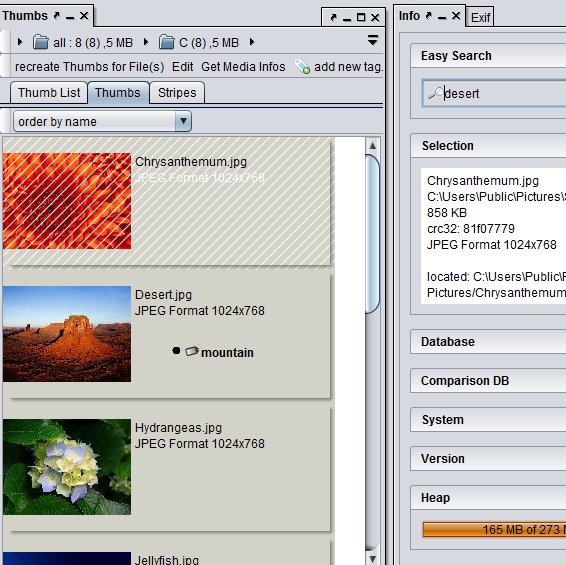Expand the arrow after the 'C (8)' folder
566x565 pixels.
pyautogui.click(x=252, y=42)
